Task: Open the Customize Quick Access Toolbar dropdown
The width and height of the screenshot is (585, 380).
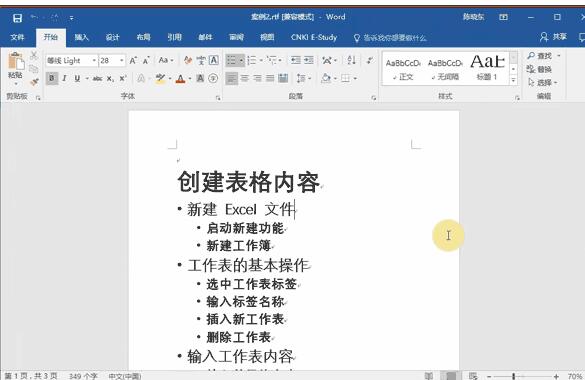Action: [71, 18]
